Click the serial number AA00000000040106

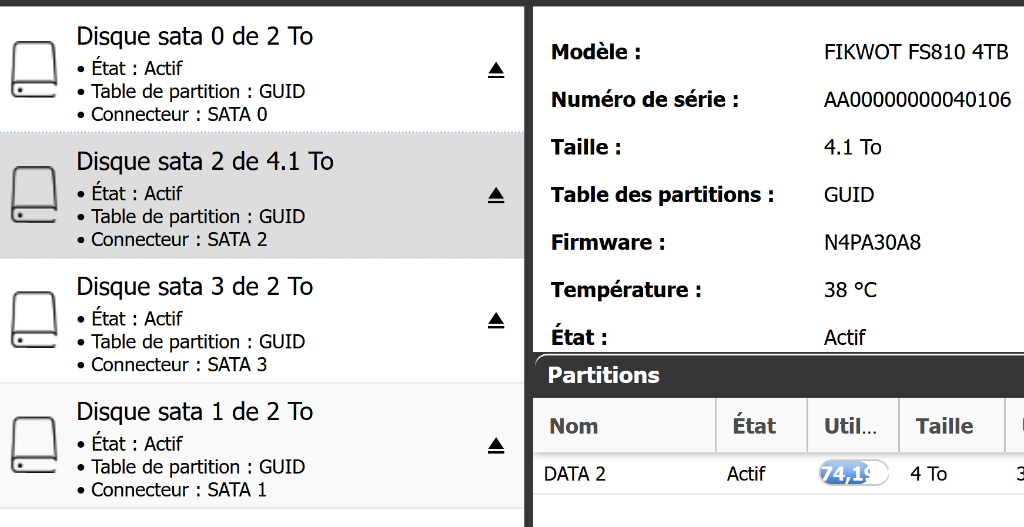917,100
